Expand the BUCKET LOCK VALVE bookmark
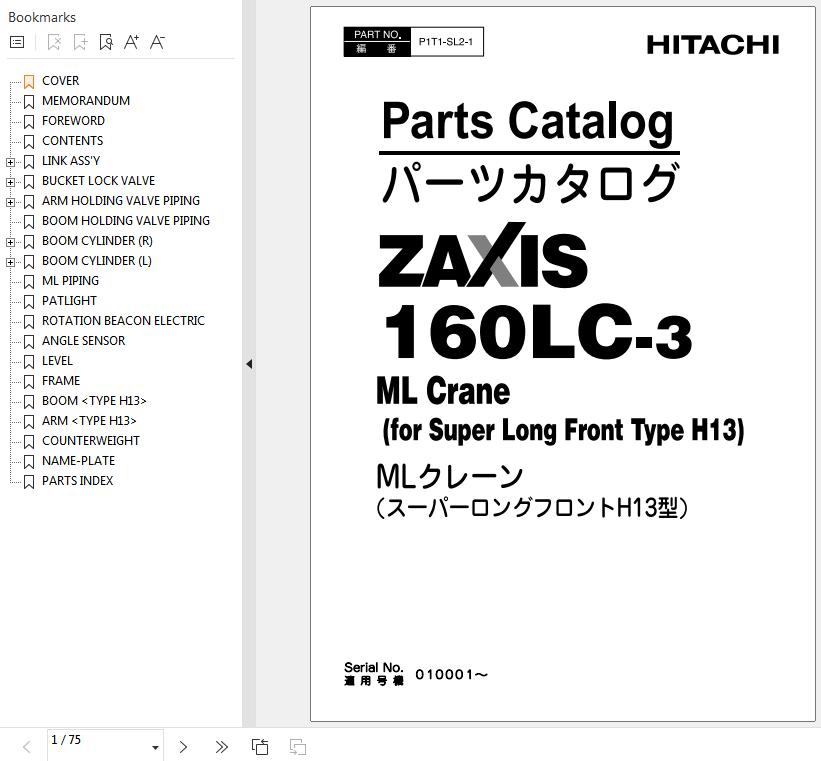 (10, 182)
